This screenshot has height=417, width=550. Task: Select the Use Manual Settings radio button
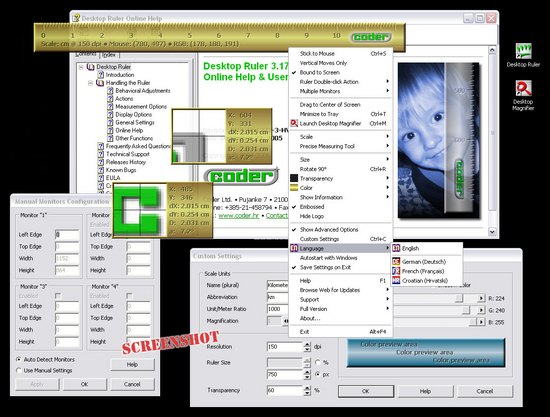19,370
